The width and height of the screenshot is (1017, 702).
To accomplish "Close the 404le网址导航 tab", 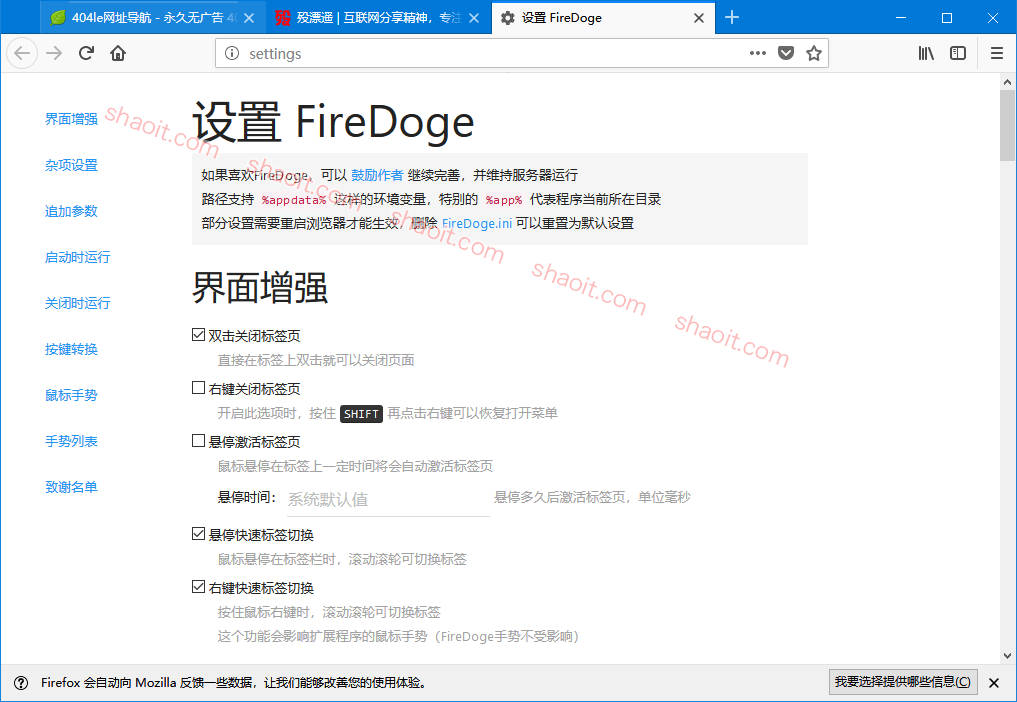I will tap(248, 18).
